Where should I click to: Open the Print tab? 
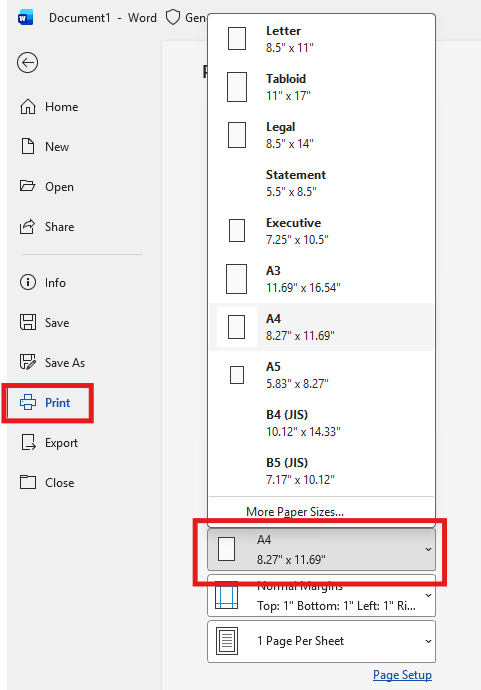click(48, 403)
